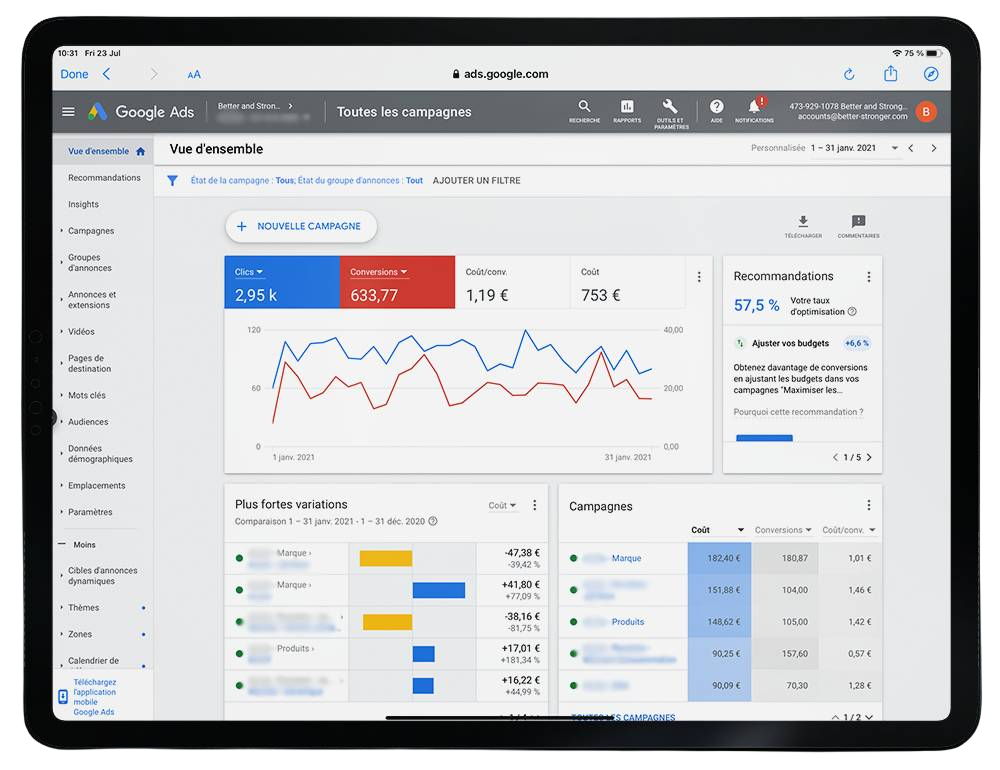Toggle the filter funnel icon
Viewport: 1000px width, 770px height.
pyautogui.click(x=172, y=181)
